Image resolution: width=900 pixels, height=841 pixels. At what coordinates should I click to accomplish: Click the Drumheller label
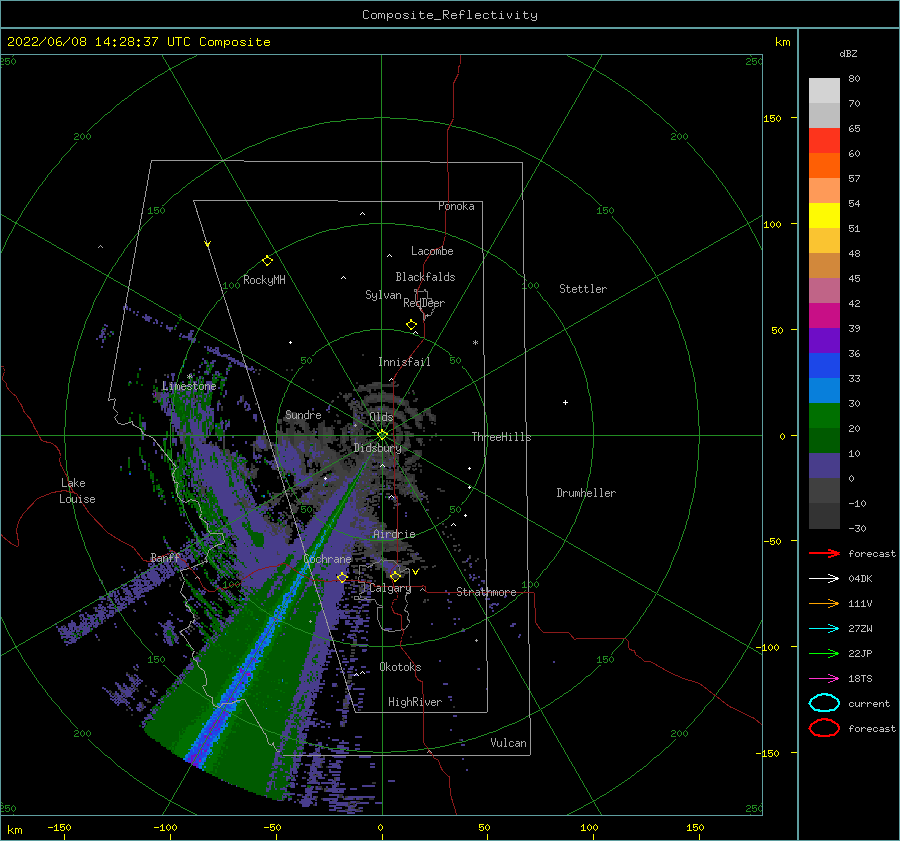(x=586, y=493)
